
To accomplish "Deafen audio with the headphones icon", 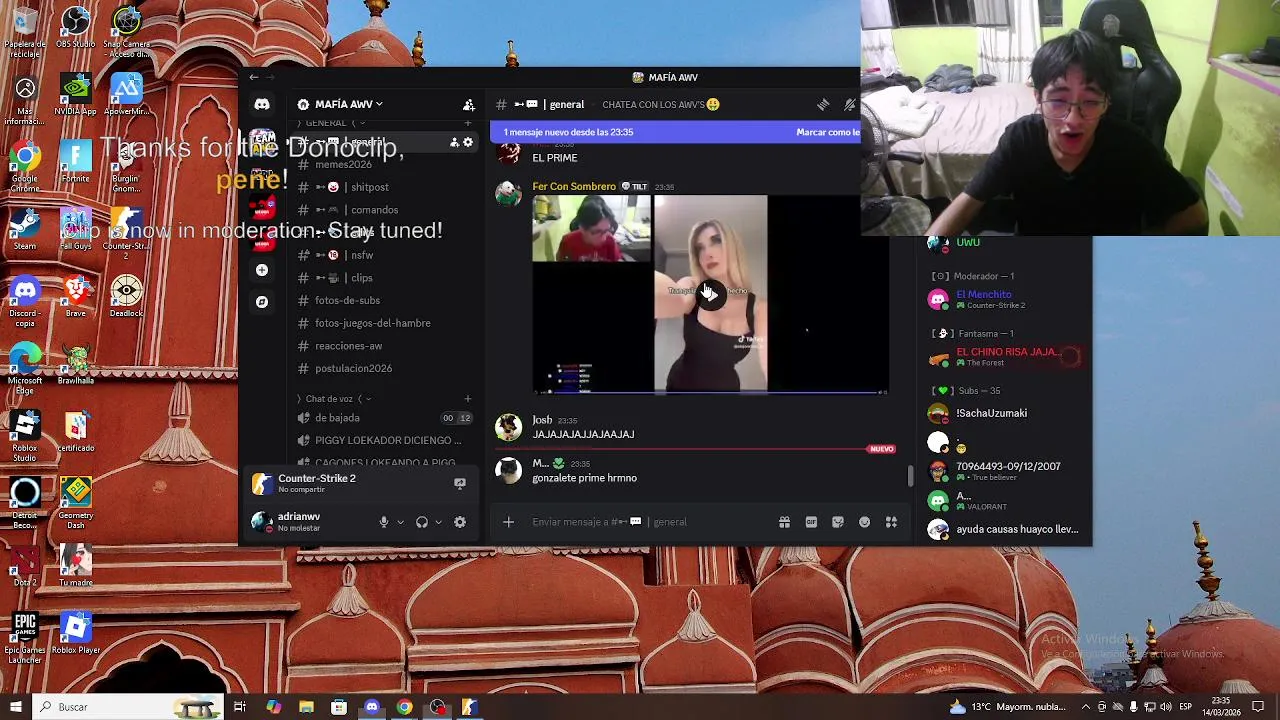I will (x=422, y=522).
